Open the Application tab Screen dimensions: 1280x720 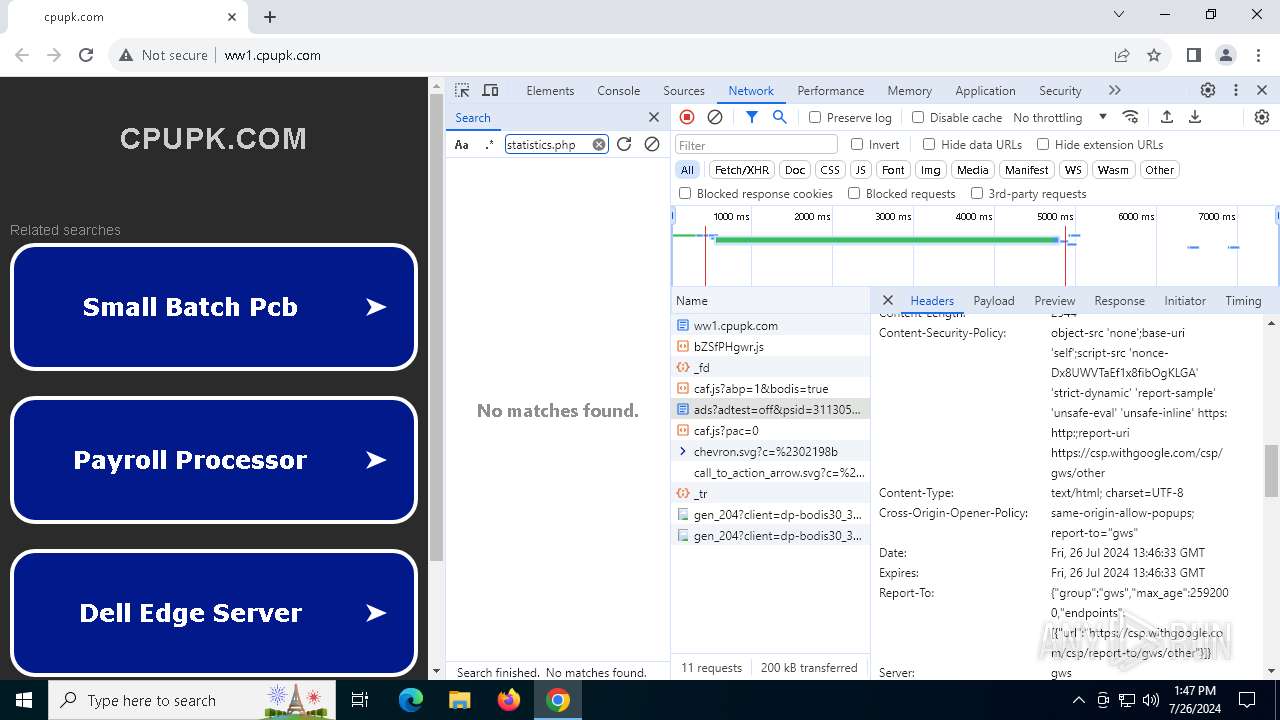pyautogui.click(x=985, y=90)
